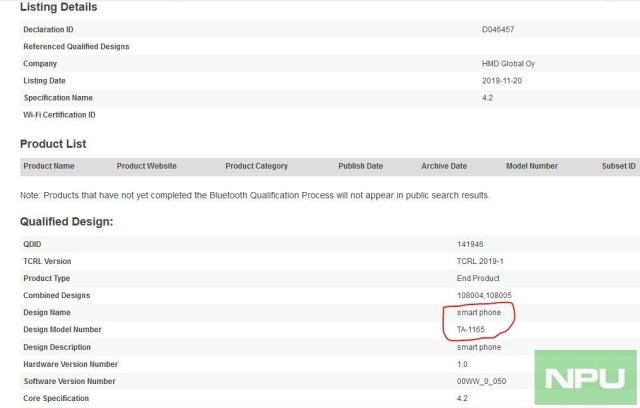This screenshot has height=408, width=640.
Task: Click the Archive Date column header
Action: pos(444,166)
